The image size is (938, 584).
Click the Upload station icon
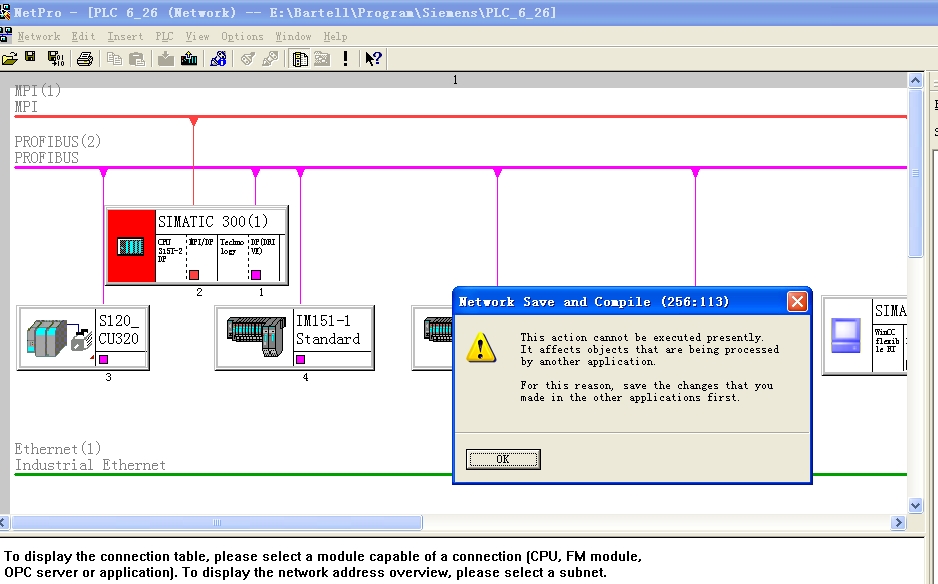(x=189, y=59)
